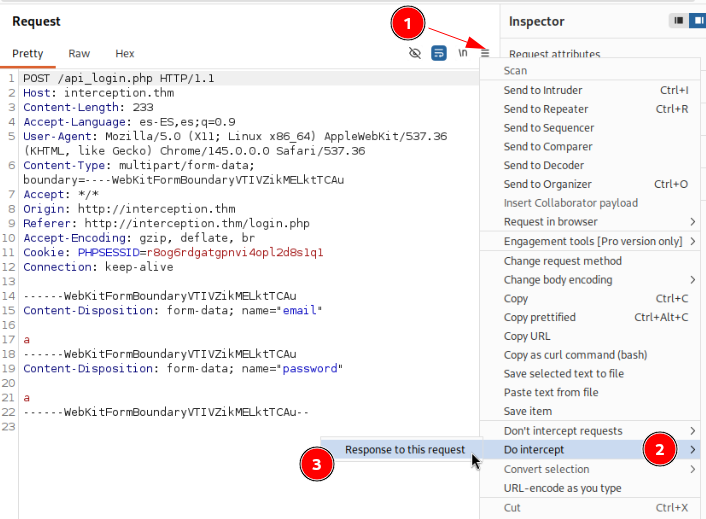This screenshot has width=706, height=519.
Task: Choose Send to Sequencer
Action: 590,128
